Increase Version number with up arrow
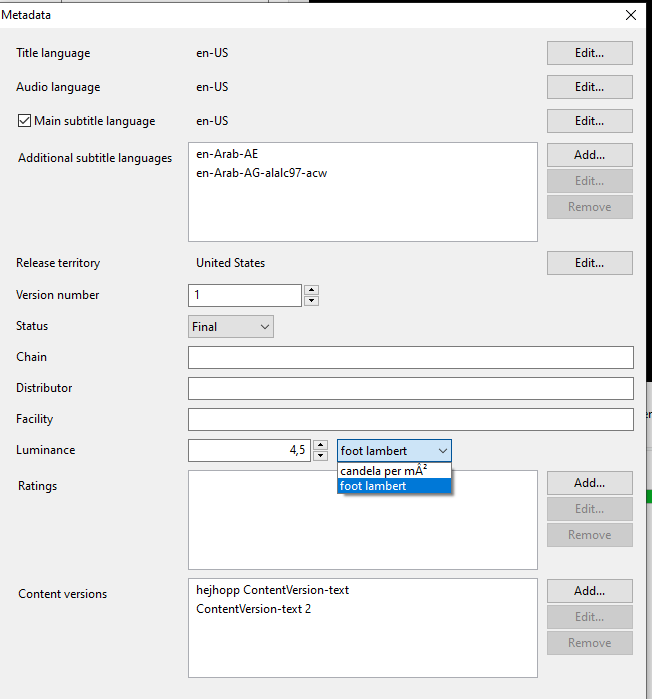652x699 pixels. (x=312, y=290)
